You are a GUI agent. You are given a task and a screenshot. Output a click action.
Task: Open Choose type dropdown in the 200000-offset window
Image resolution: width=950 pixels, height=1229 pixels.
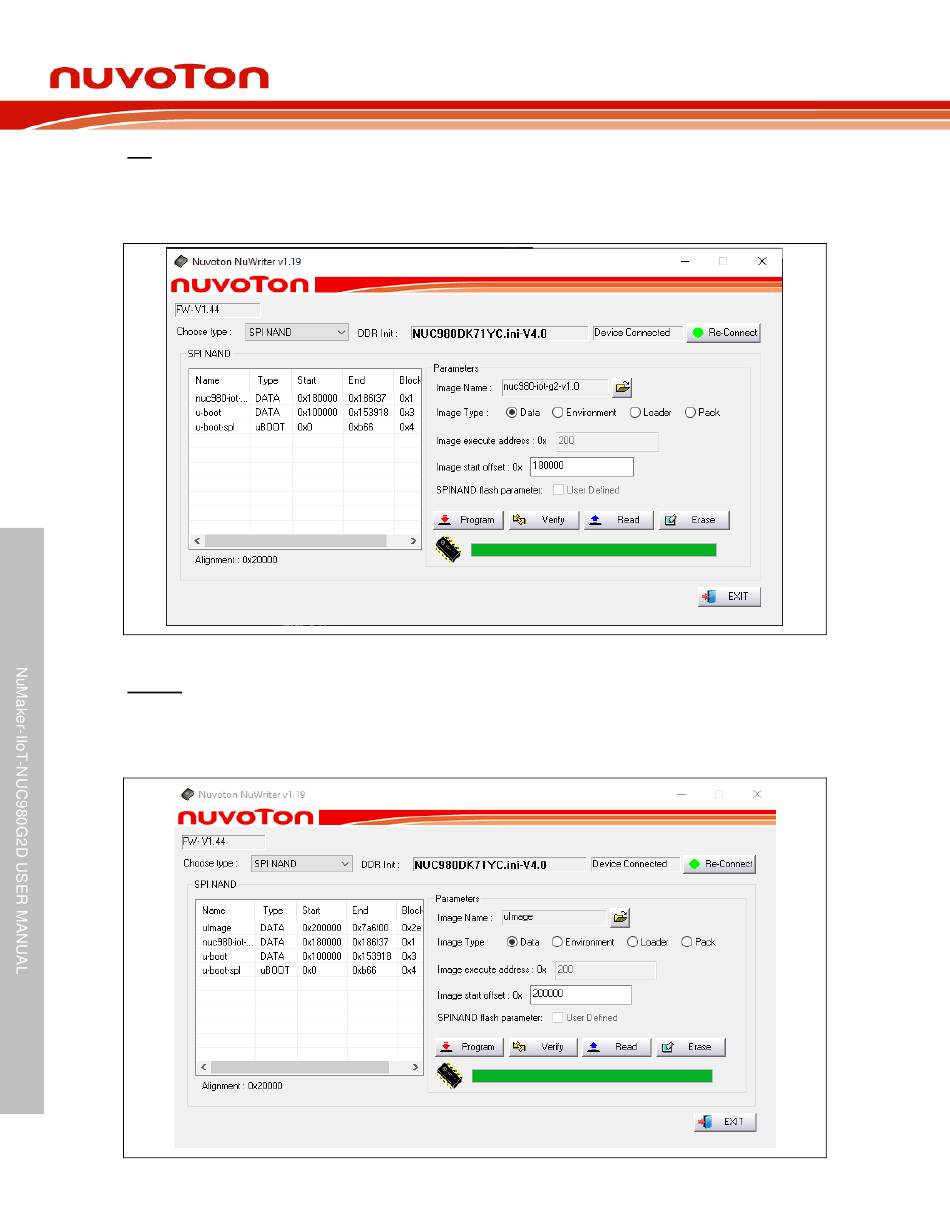click(x=301, y=864)
